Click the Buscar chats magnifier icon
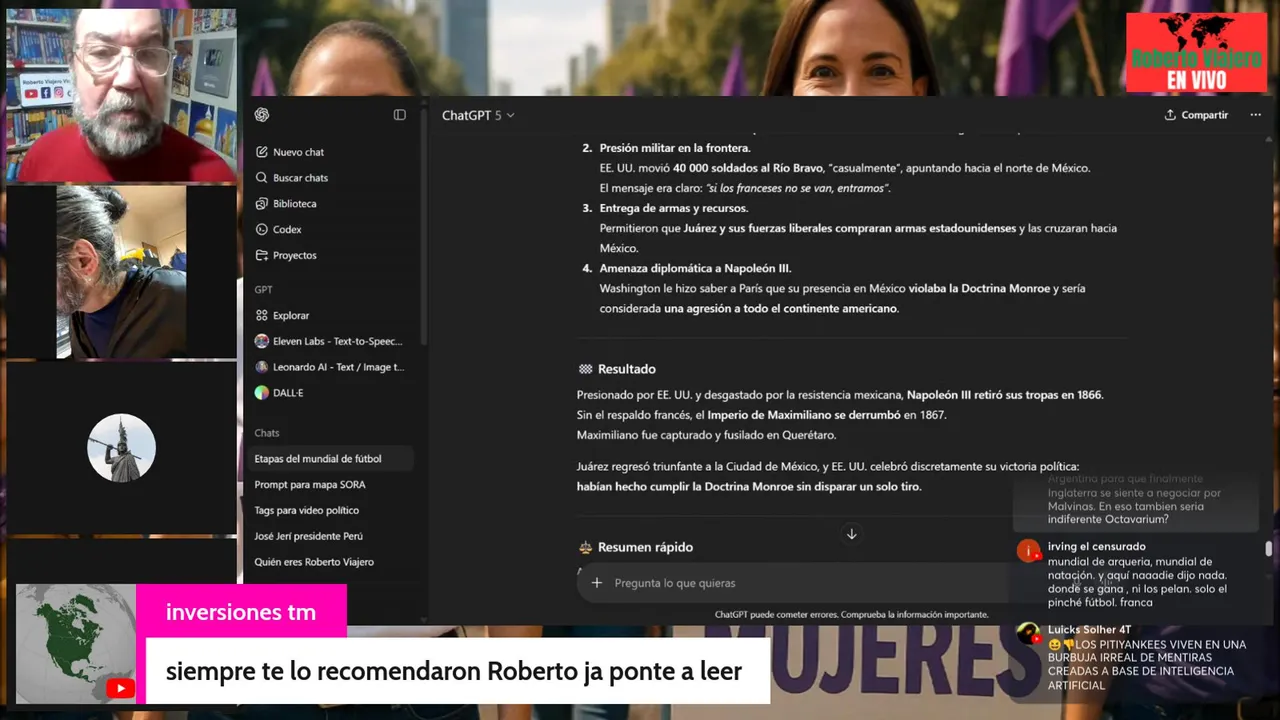The width and height of the screenshot is (1280, 720). coord(262,178)
